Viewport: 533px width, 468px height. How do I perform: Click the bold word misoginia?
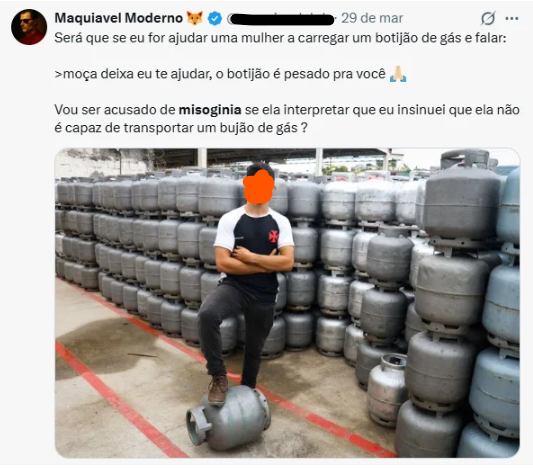coord(210,110)
